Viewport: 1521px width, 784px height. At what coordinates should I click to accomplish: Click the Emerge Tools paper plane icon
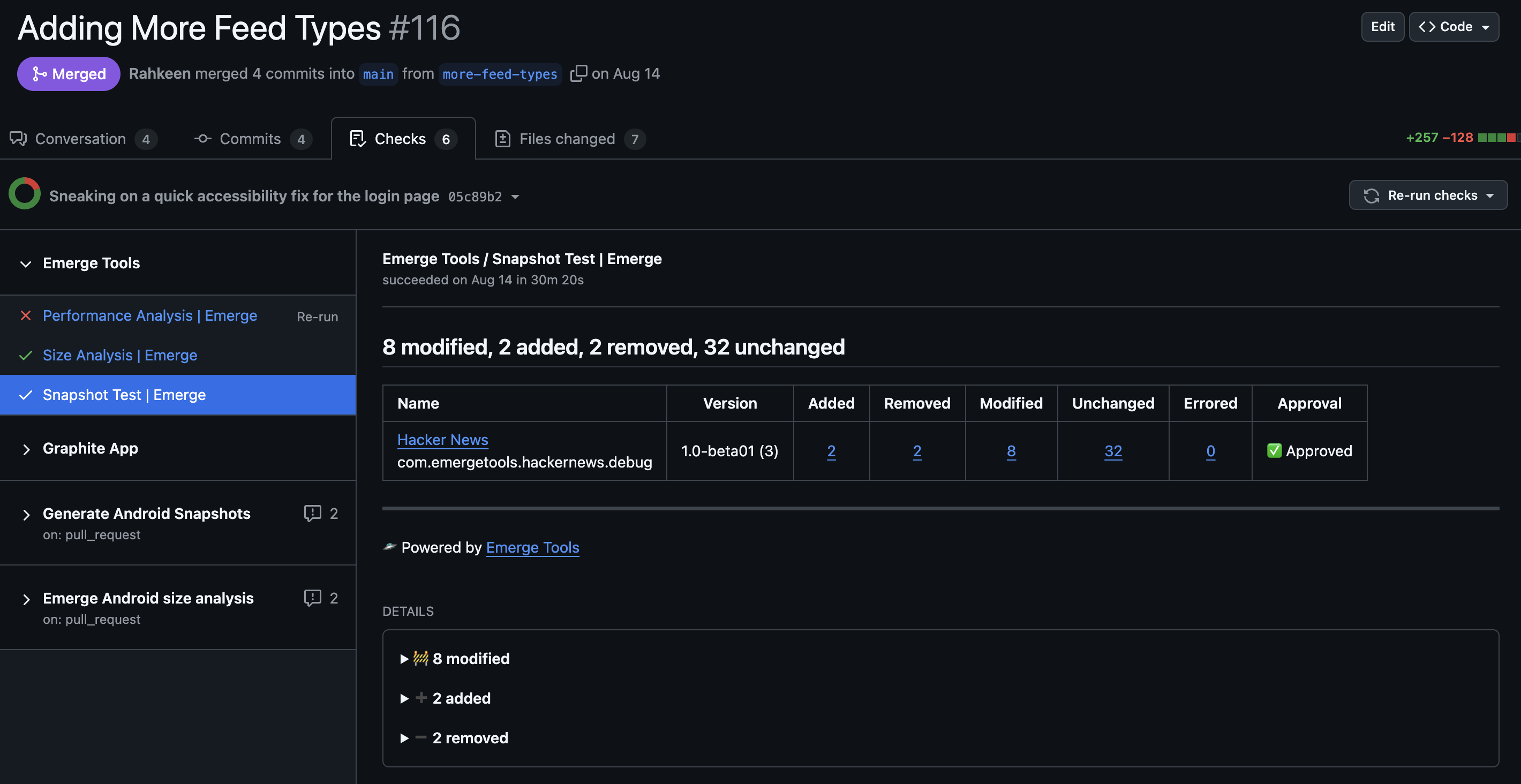pyautogui.click(x=389, y=547)
